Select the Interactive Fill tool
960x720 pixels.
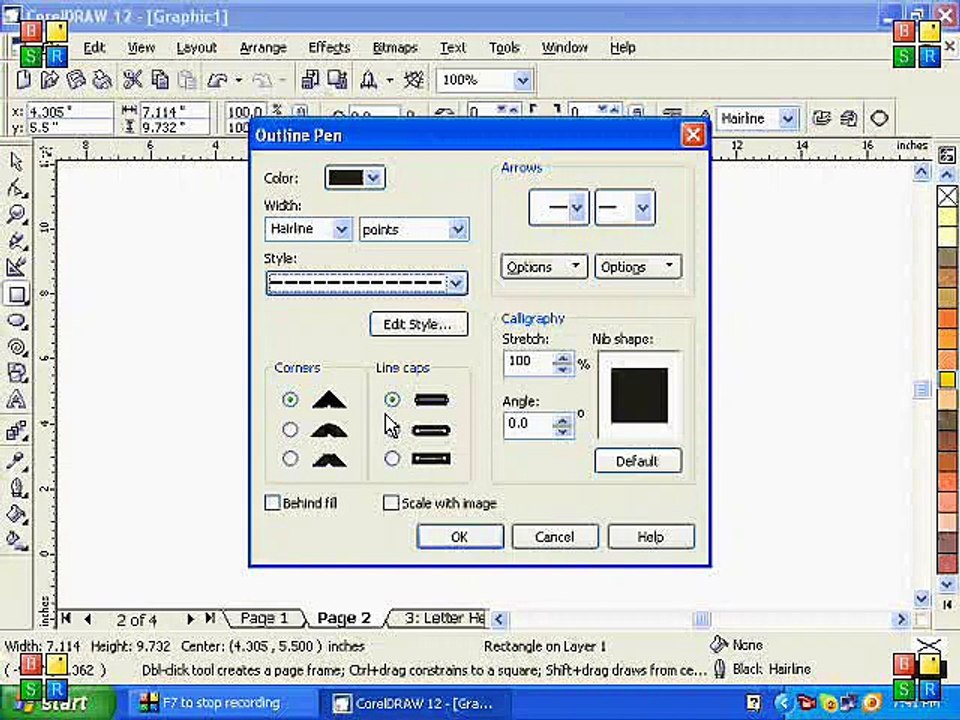click(x=17, y=540)
